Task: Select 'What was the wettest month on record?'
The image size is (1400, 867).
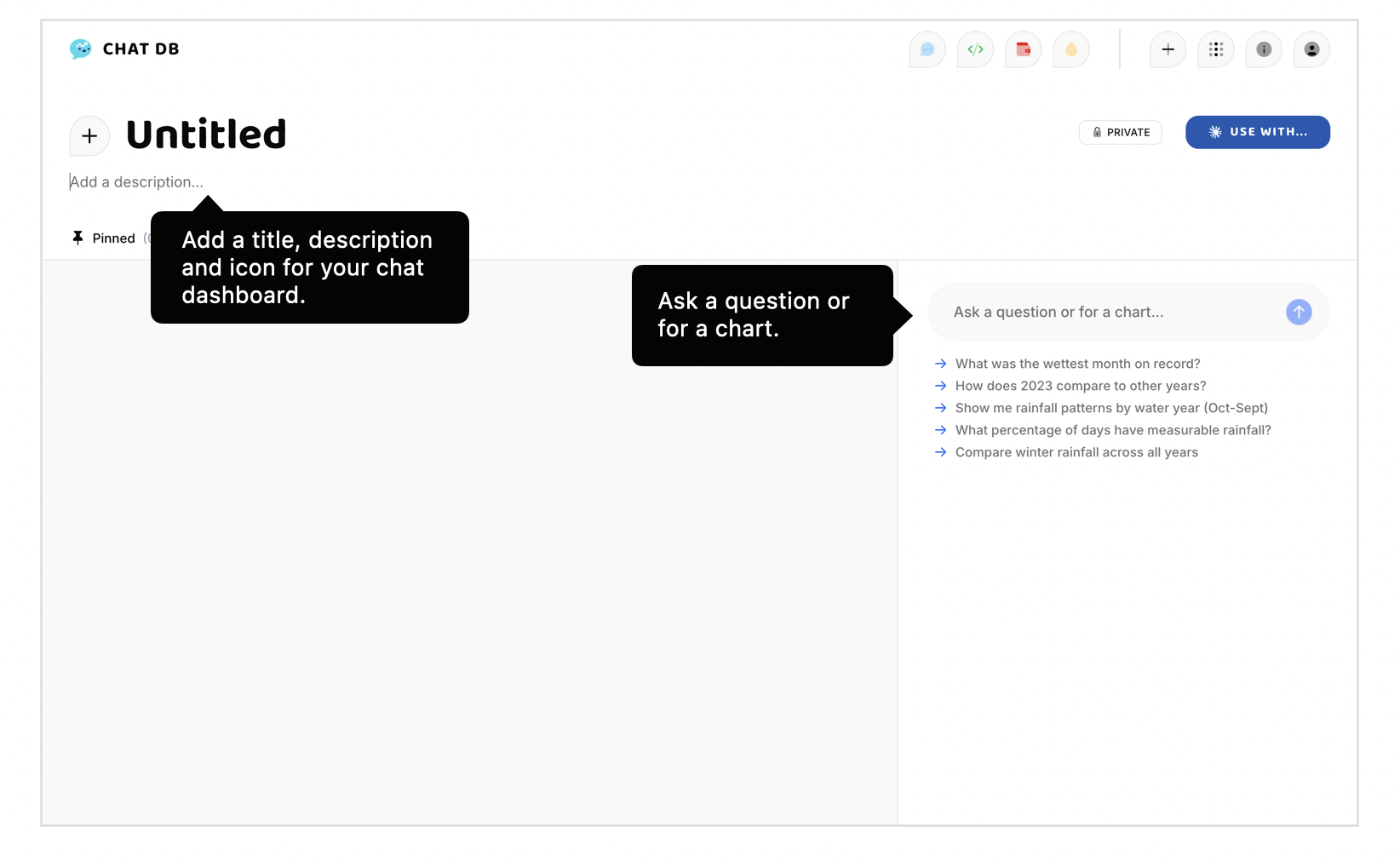Action: click(1077, 364)
